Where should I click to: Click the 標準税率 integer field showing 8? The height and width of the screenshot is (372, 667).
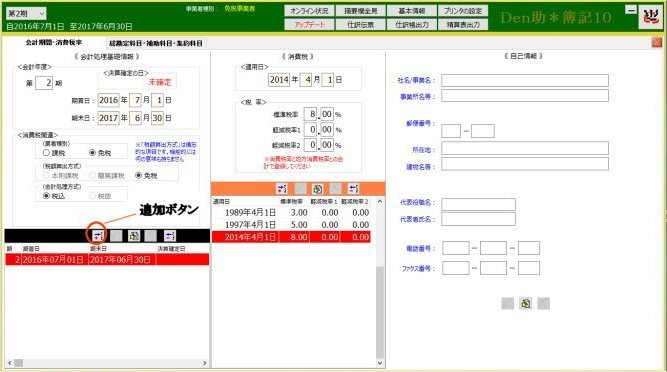coord(311,114)
